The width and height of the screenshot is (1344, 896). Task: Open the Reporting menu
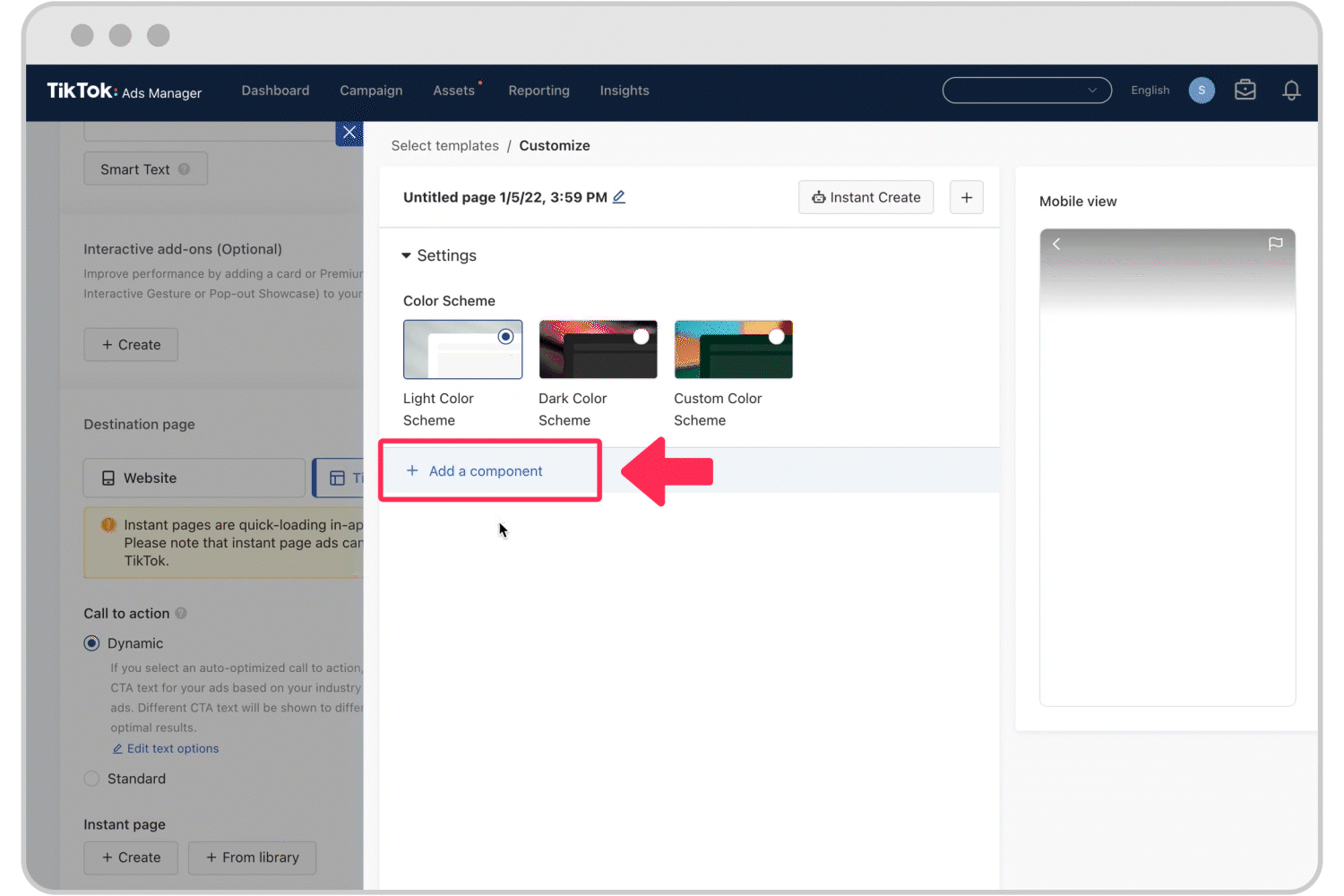pyautogui.click(x=538, y=90)
